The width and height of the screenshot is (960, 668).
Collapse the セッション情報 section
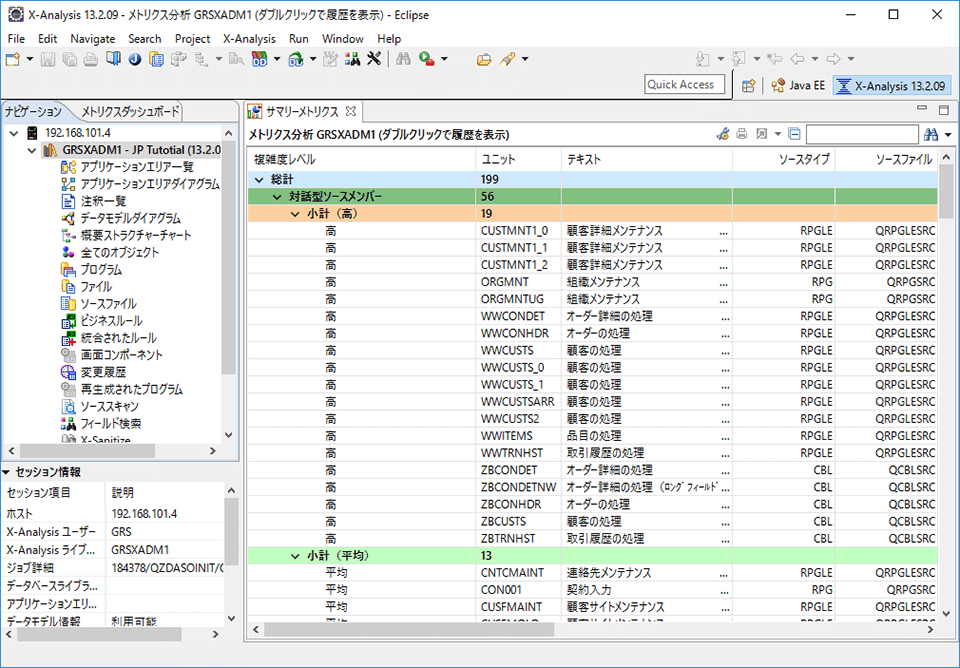7,472
